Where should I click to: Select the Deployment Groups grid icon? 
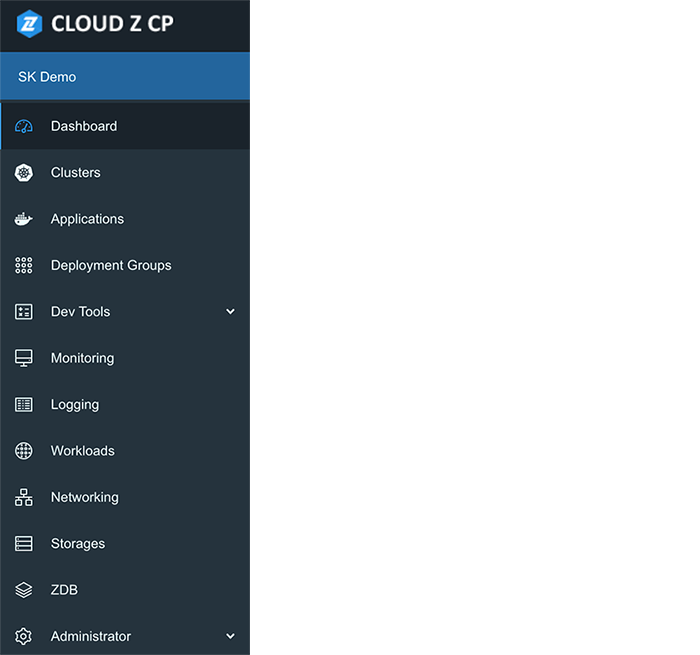pyautogui.click(x=24, y=265)
